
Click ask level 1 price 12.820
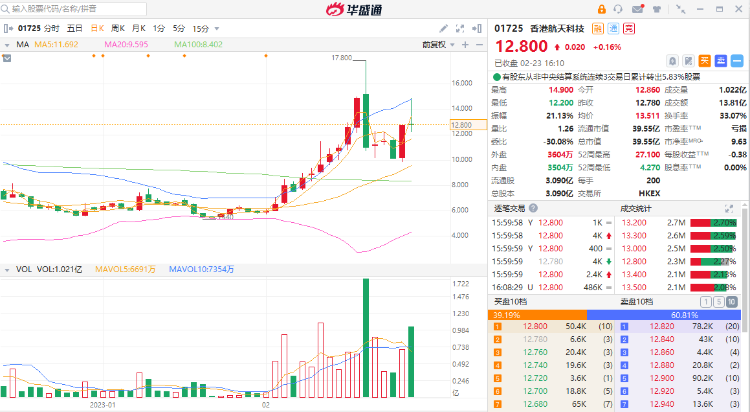(662, 326)
